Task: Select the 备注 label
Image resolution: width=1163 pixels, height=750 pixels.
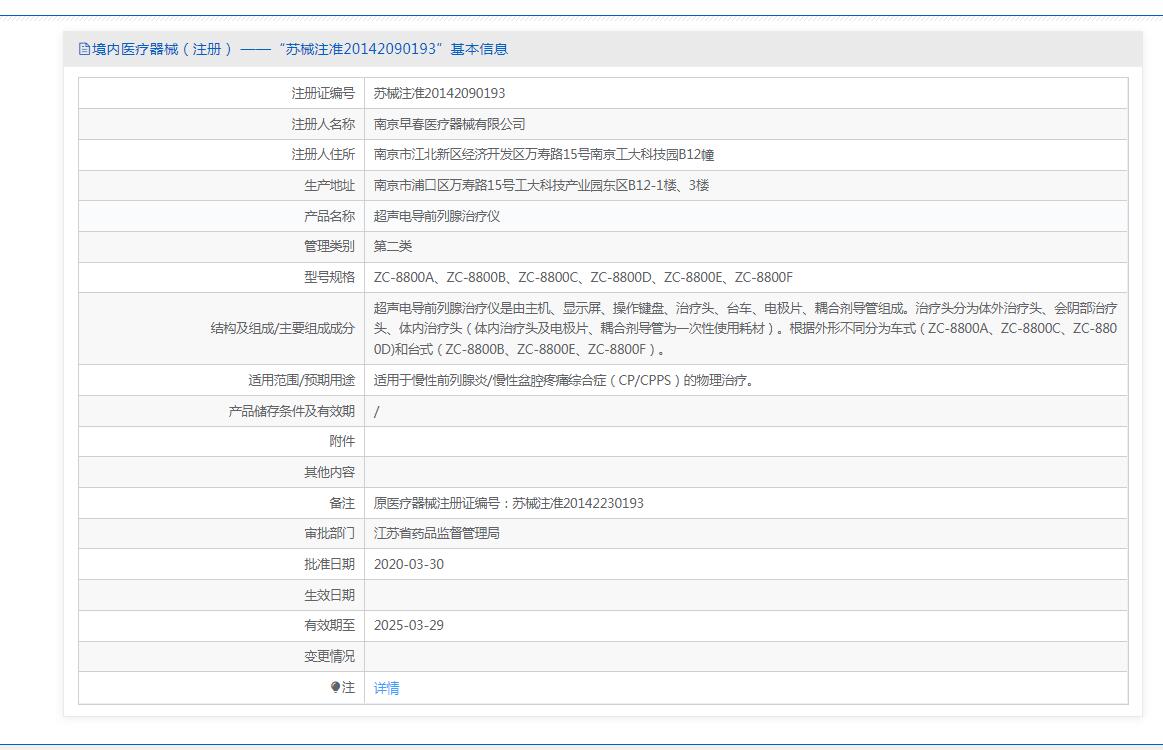Action: (x=342, y=503)
